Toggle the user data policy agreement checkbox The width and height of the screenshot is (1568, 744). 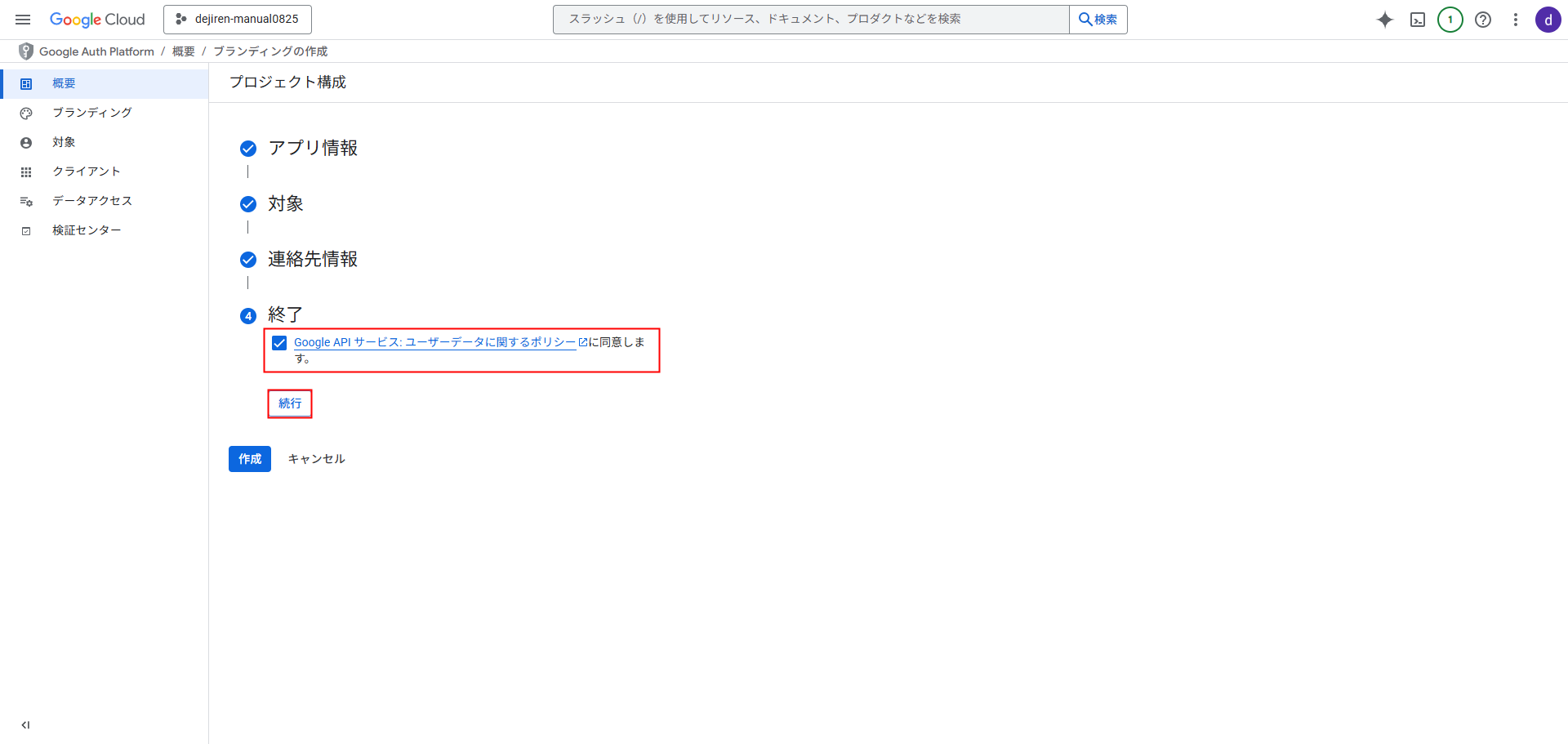279,343
